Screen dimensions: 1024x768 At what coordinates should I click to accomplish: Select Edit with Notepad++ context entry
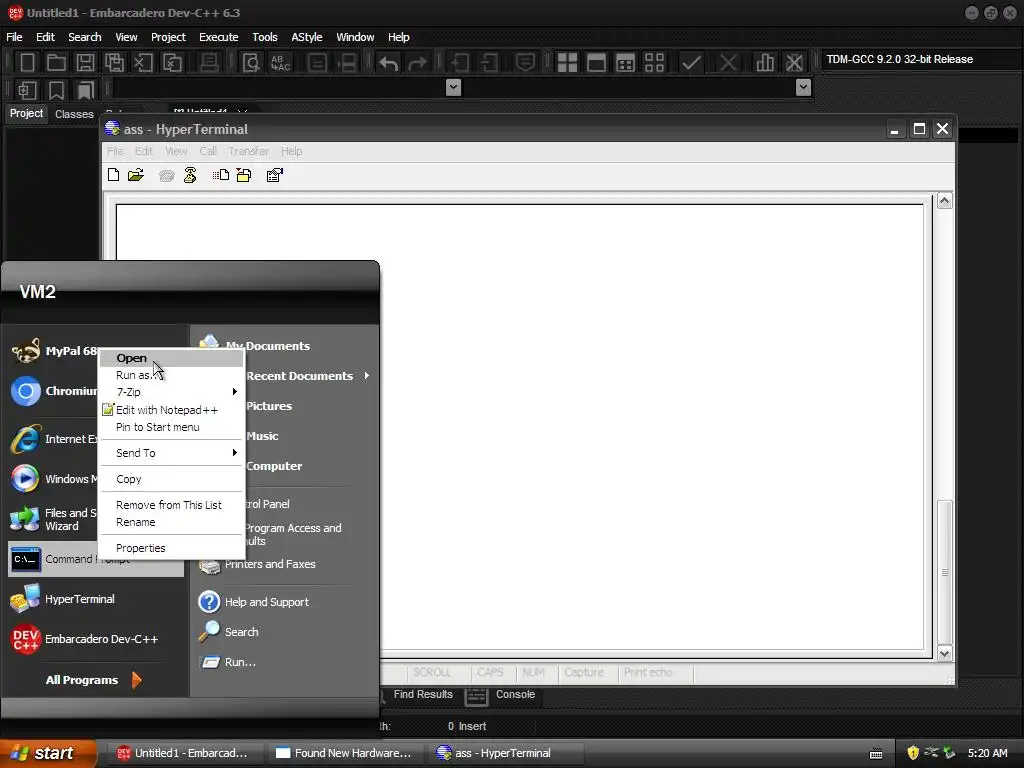[x=172, y=410]
